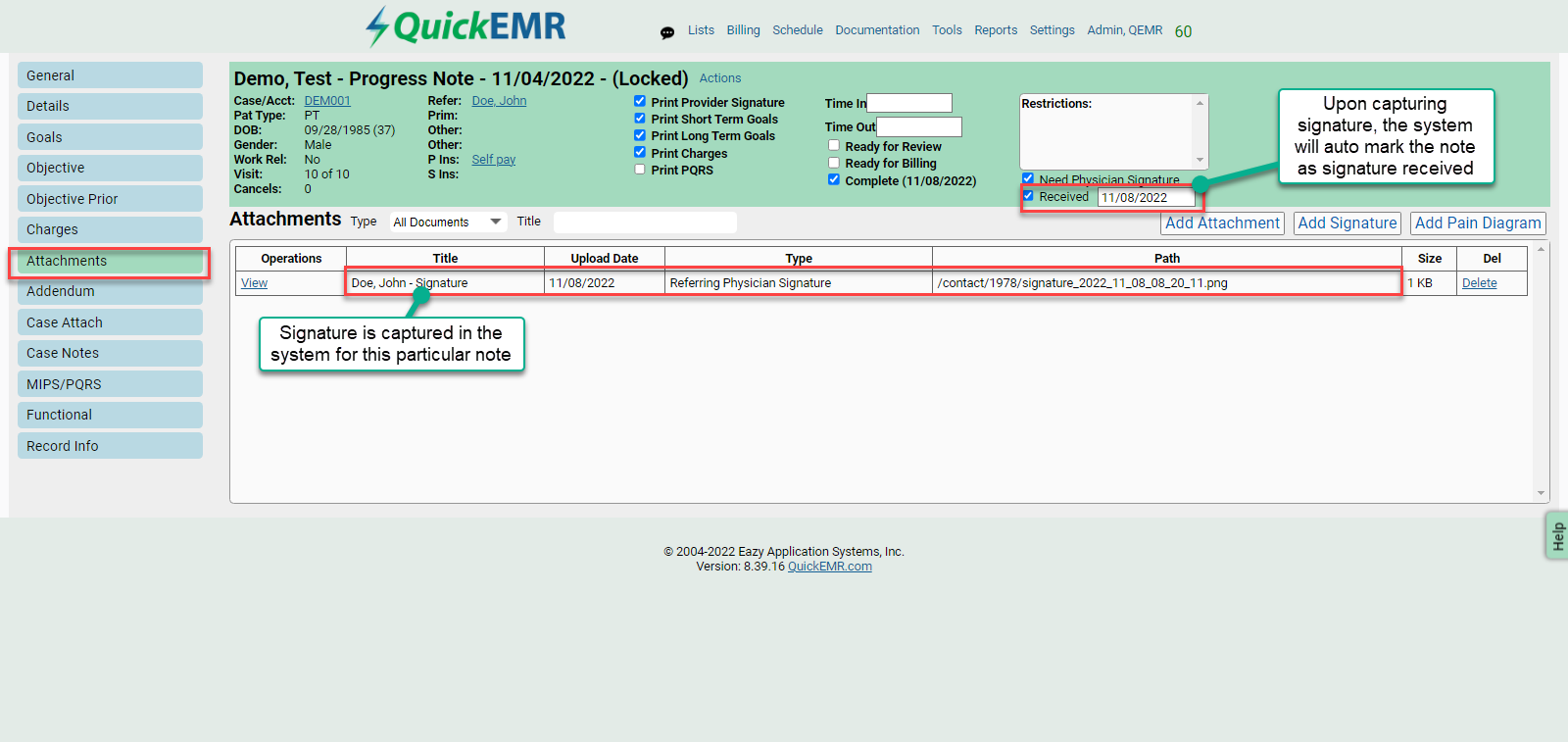This screenshot has width=1568, height=742.
Task: Open the Goals section
Action: click(110, 137)
